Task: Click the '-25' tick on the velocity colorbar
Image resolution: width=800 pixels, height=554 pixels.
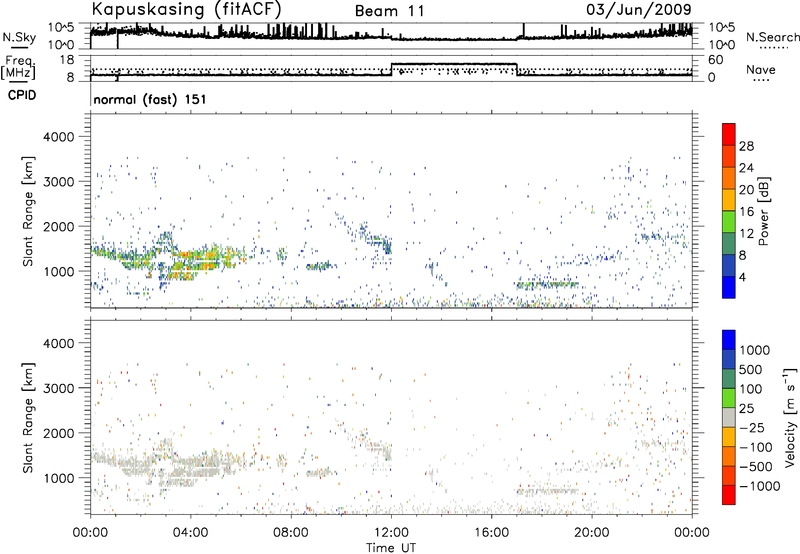Action: pos(750,427)
